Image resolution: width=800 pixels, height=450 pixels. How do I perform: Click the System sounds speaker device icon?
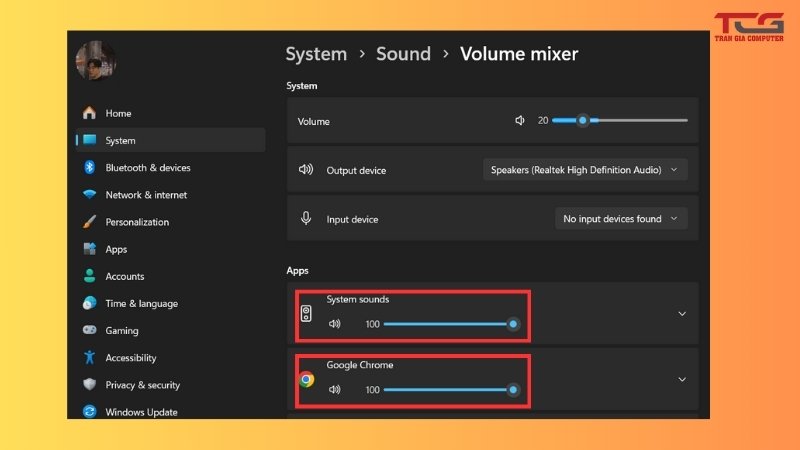tap(306, 314)
